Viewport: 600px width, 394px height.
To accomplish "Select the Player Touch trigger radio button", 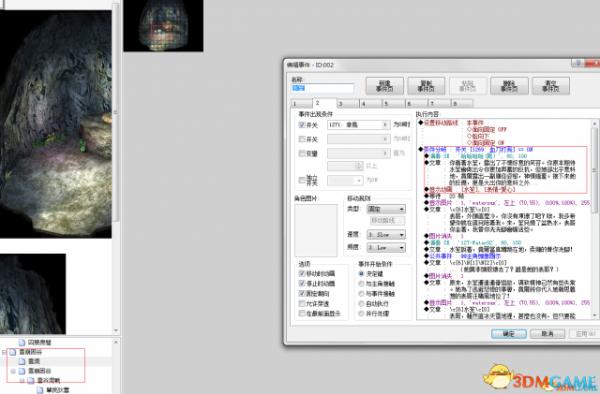I will (361, 283).
